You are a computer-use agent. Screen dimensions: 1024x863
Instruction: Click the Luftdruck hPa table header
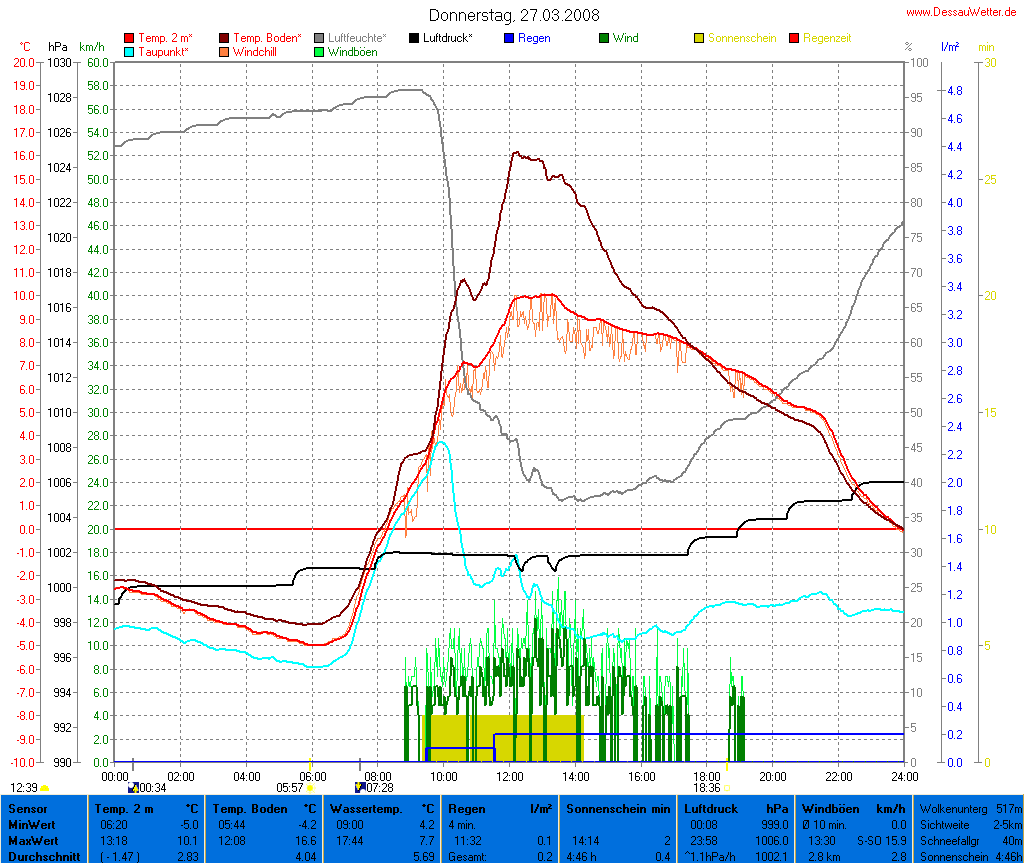(x=735, y=808)
